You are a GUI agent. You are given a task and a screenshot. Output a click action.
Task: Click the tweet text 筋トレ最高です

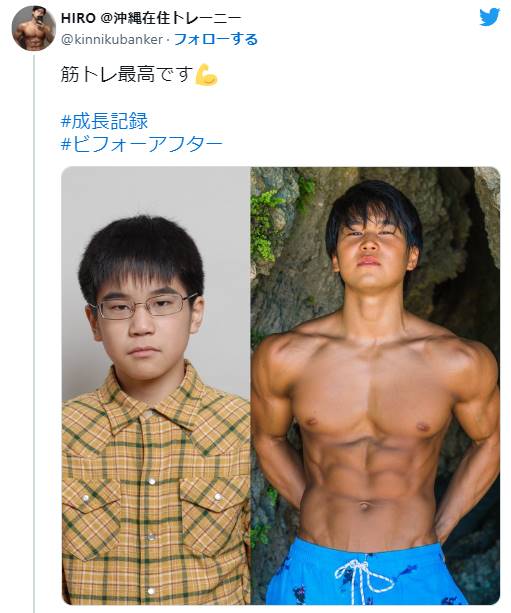click(127, 74)
